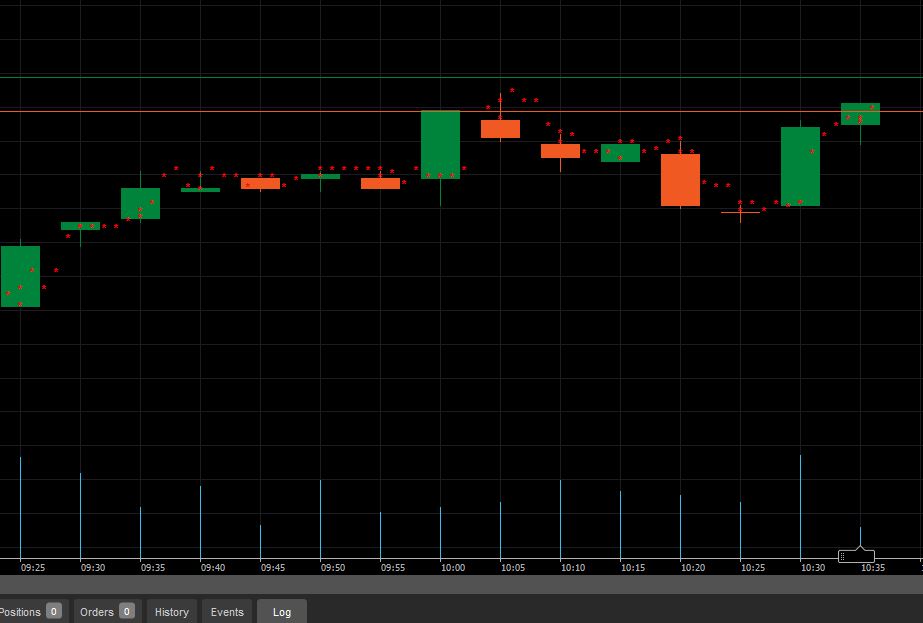The image size is (923, 623).
Task: Click the 09:40 time axis label
Action: coord(213,568)
